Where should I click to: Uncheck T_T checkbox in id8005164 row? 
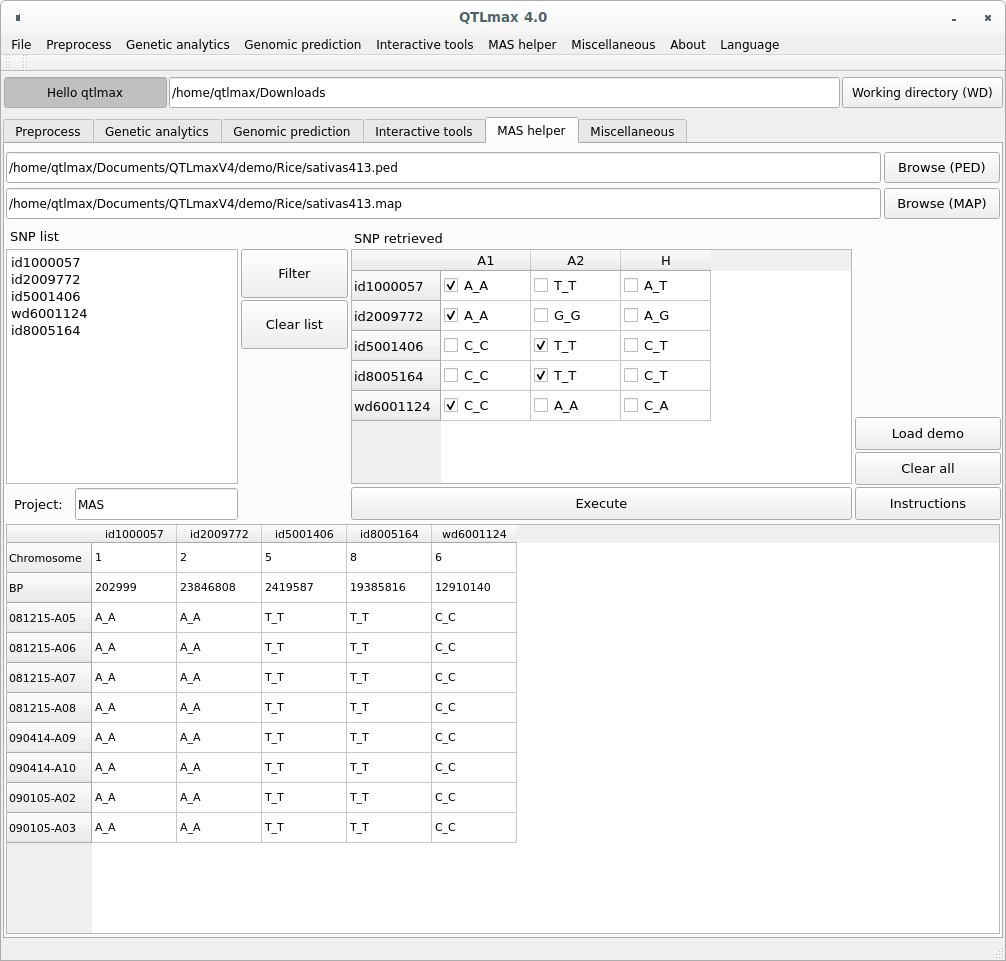(x=541, y=376)
